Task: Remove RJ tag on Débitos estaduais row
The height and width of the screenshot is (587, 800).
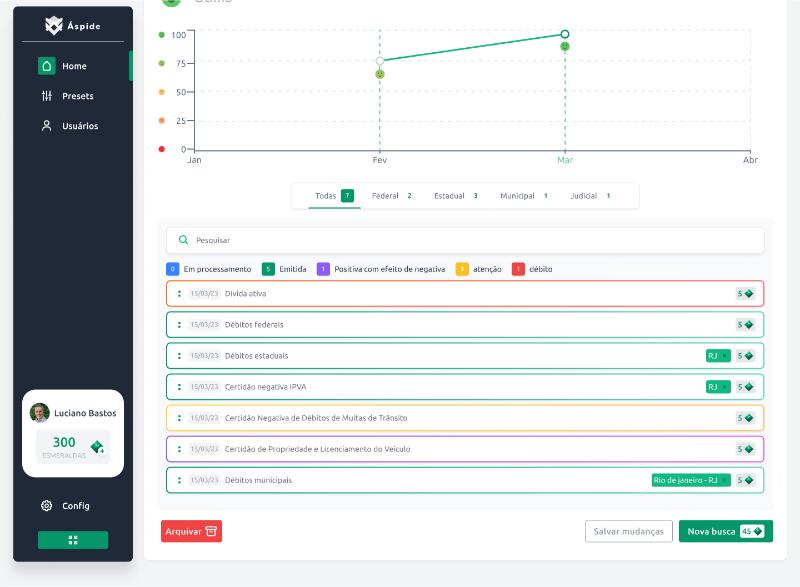Action: click(724, 356)
